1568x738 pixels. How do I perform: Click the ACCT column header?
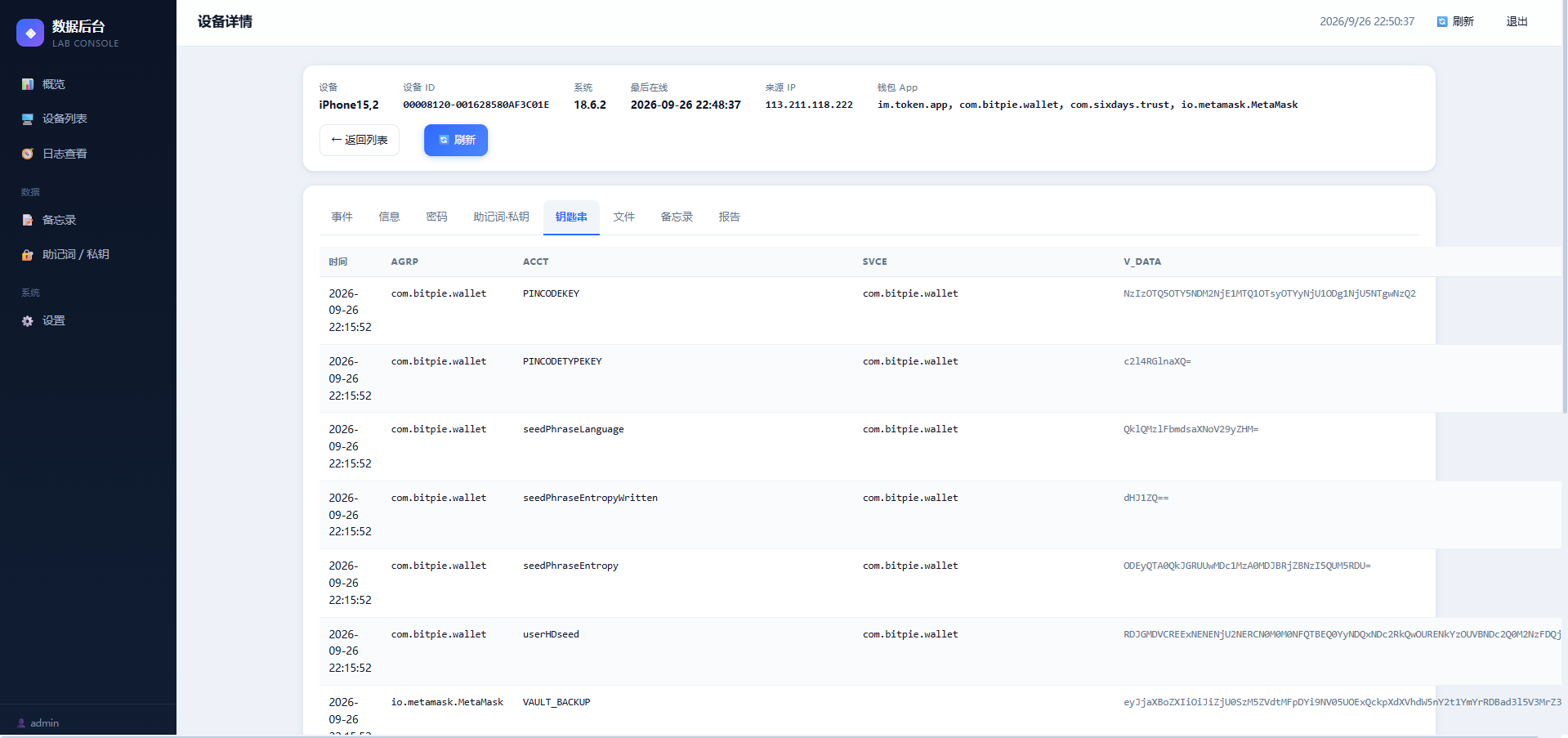[x=536, y=262]
